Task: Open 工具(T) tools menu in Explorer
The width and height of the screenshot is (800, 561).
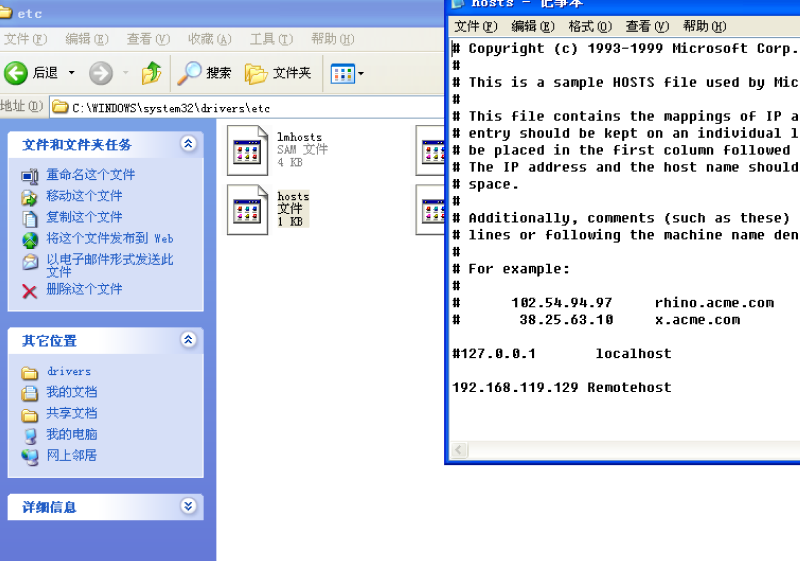Action: click(271, 39)
